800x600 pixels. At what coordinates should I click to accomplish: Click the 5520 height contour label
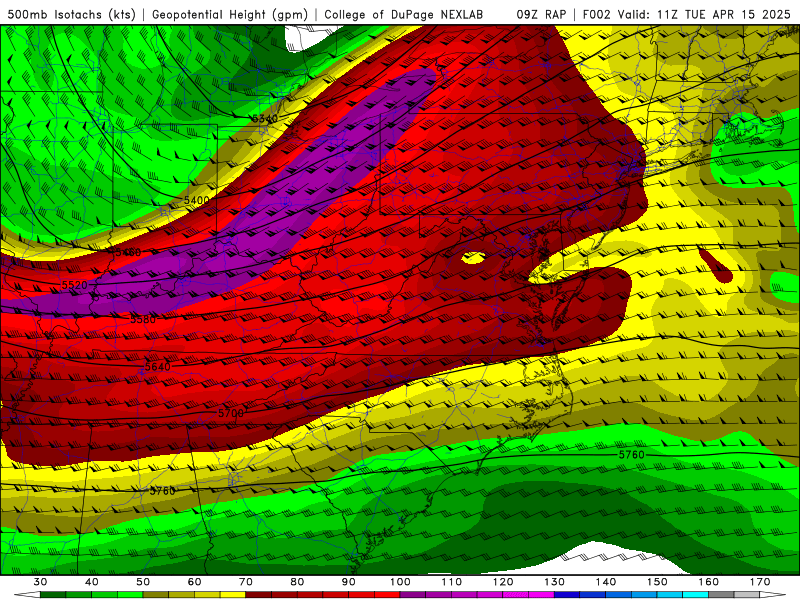click(x=74, y=285)
